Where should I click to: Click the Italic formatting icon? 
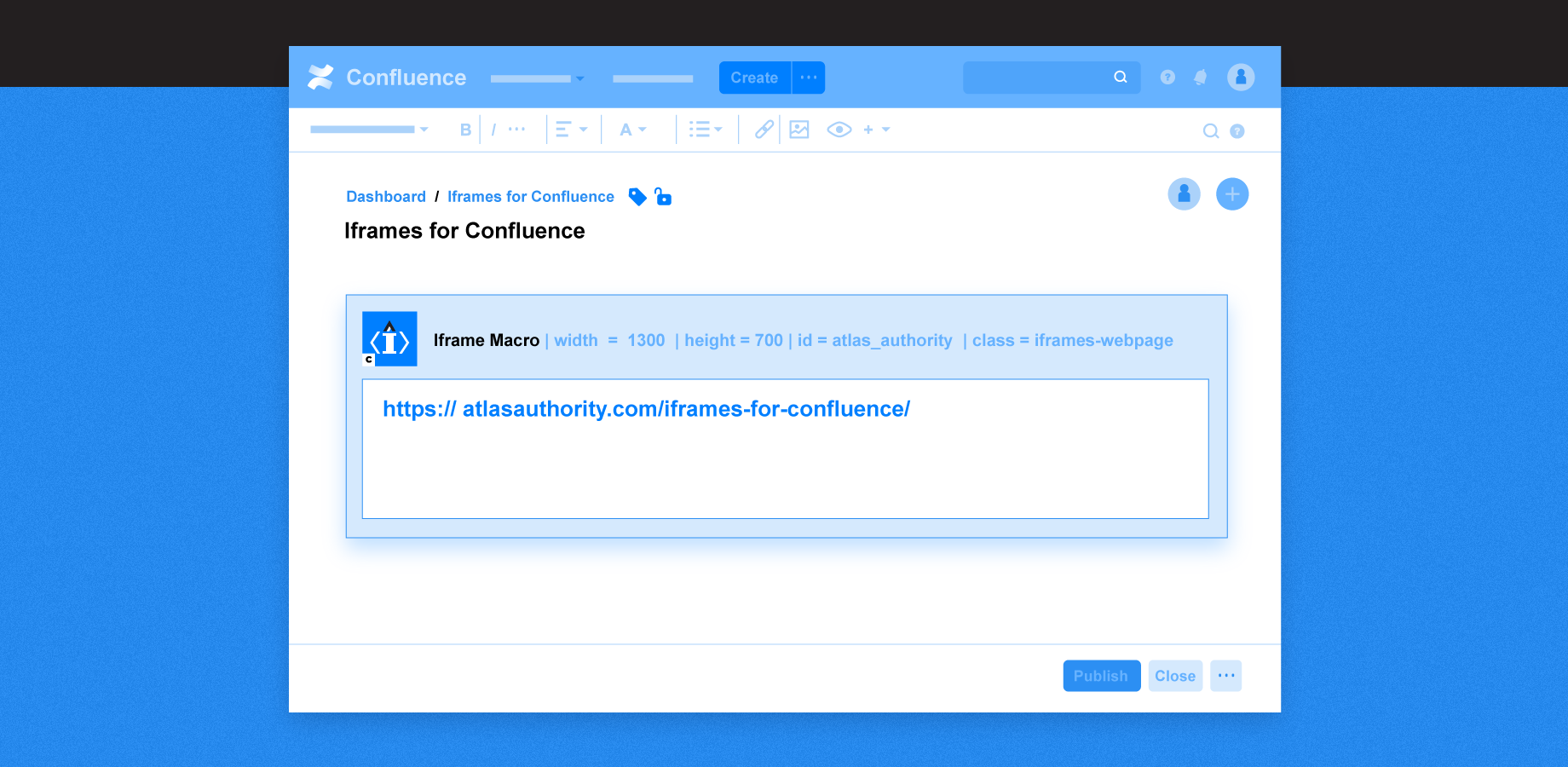(493, 130)
